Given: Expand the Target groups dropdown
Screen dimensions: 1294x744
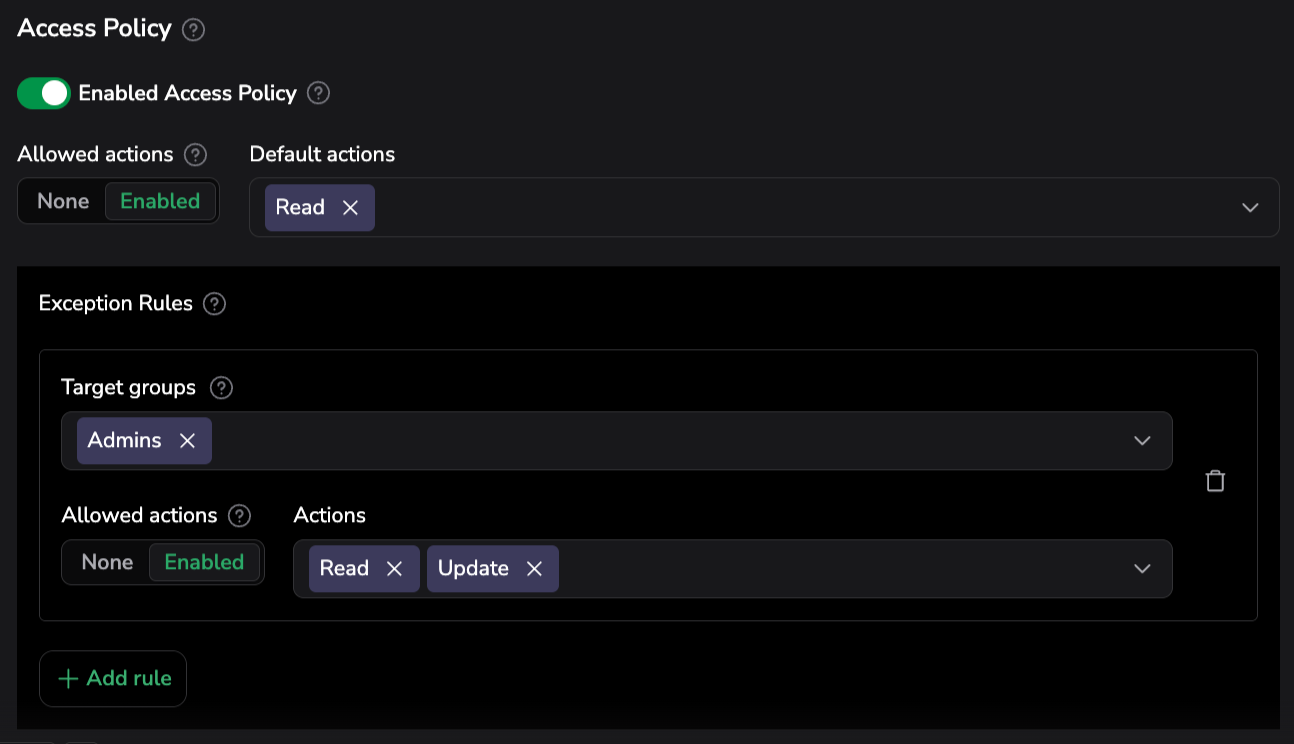Looking at the screenshot, I should point(1142,441).
